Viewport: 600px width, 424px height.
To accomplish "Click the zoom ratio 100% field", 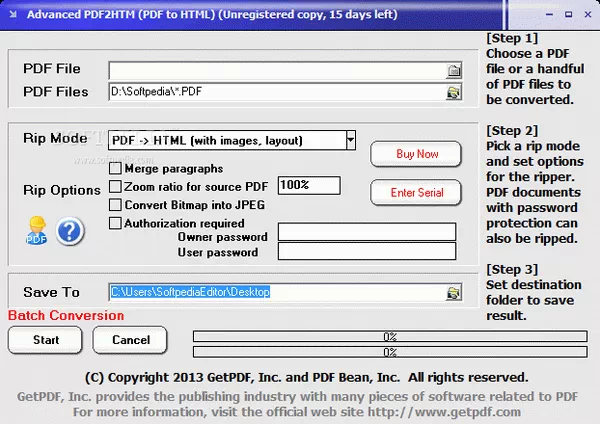I will pyautogui.click(x=309, y=186).
